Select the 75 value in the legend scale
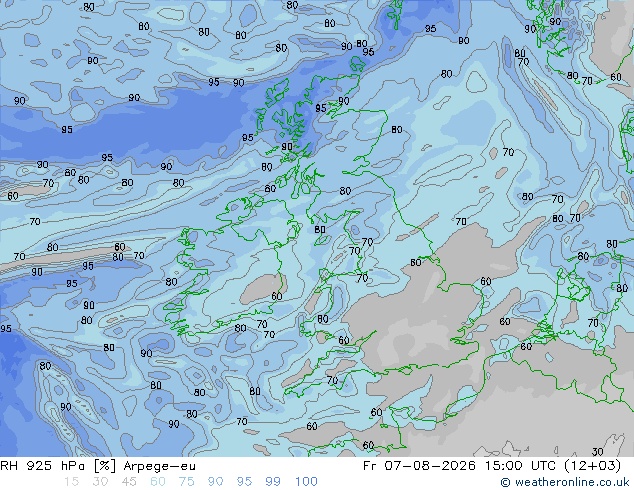This screenshot has width=634, height=490. tap(187, 482)
